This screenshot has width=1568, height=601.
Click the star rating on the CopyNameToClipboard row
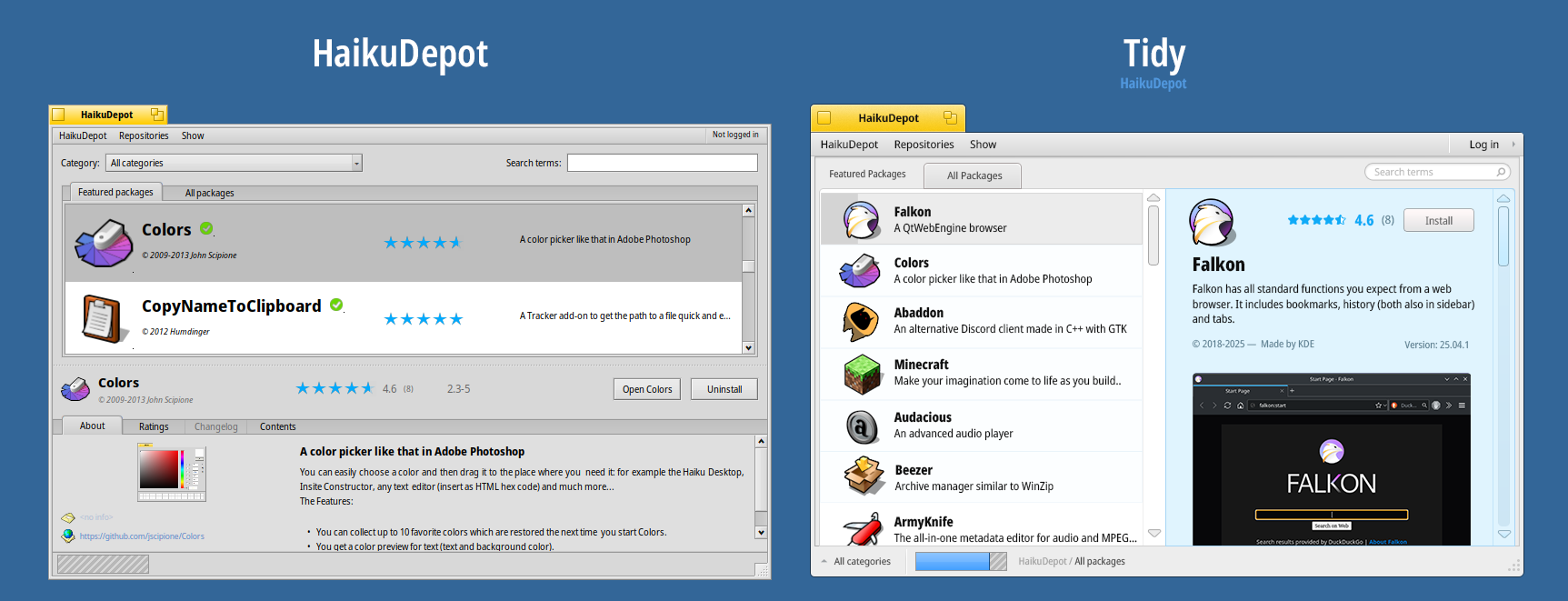click(x=424, y=319)
